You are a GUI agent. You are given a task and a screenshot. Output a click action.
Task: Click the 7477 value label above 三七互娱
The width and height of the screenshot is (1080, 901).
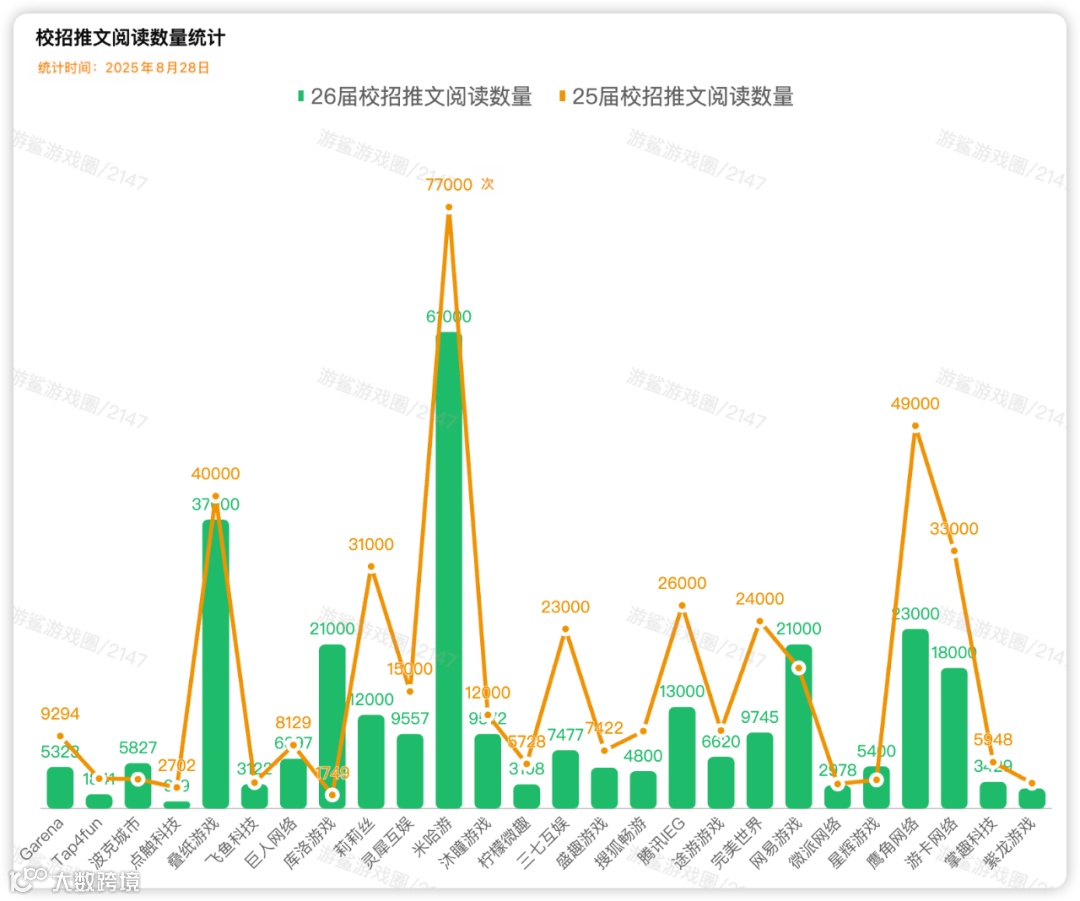coord(565,735)
